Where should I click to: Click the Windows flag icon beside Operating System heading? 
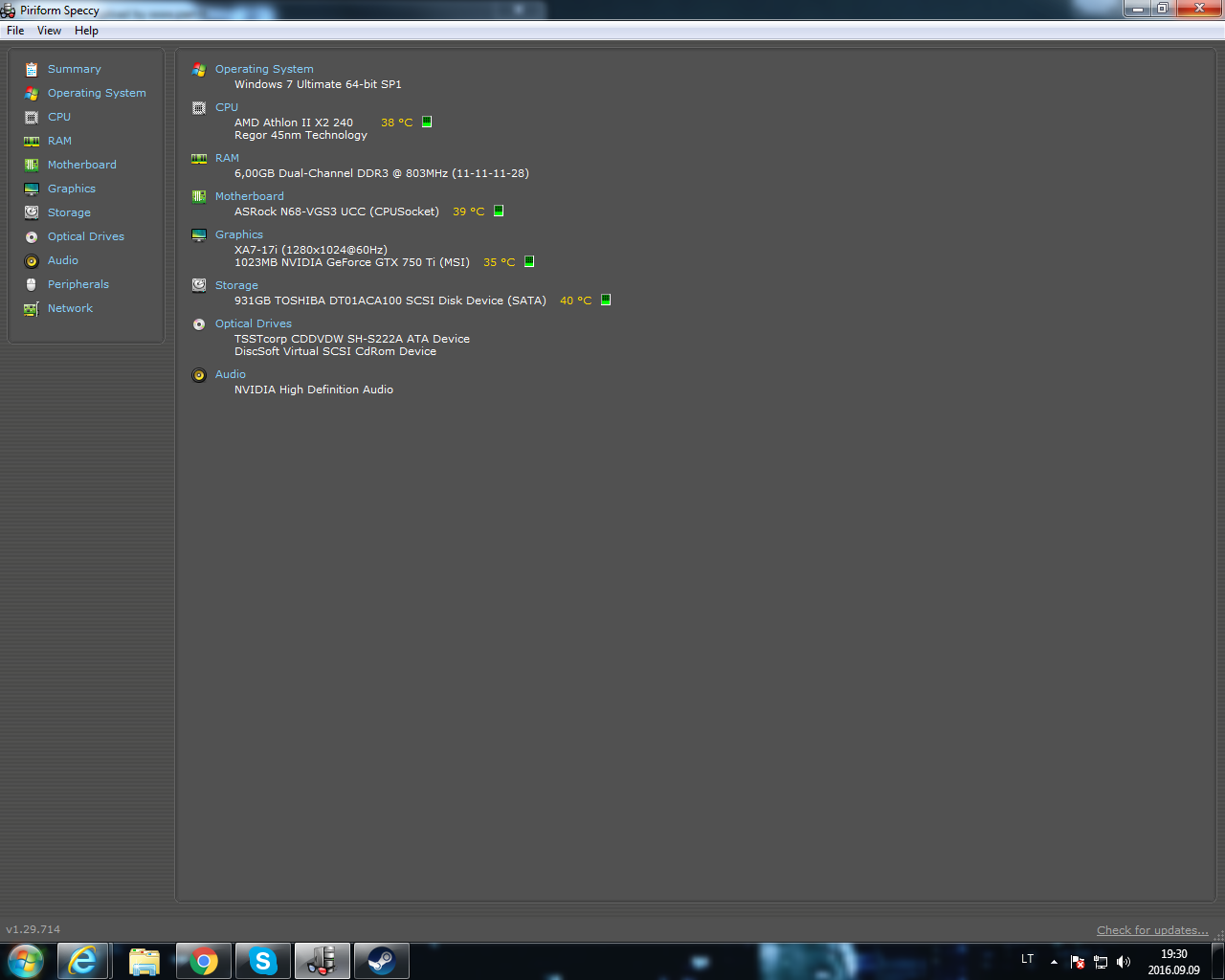tap(199, 70)
